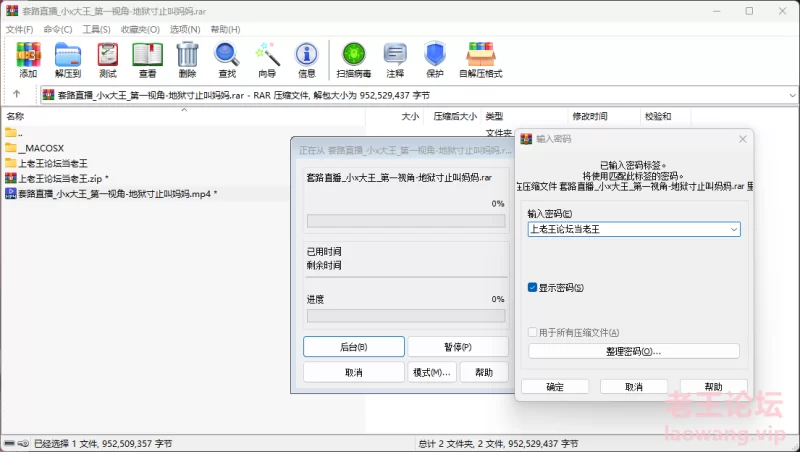800x452 pixels.
Task: Click the WinRAR icon in the title bar
Action: 12,11
